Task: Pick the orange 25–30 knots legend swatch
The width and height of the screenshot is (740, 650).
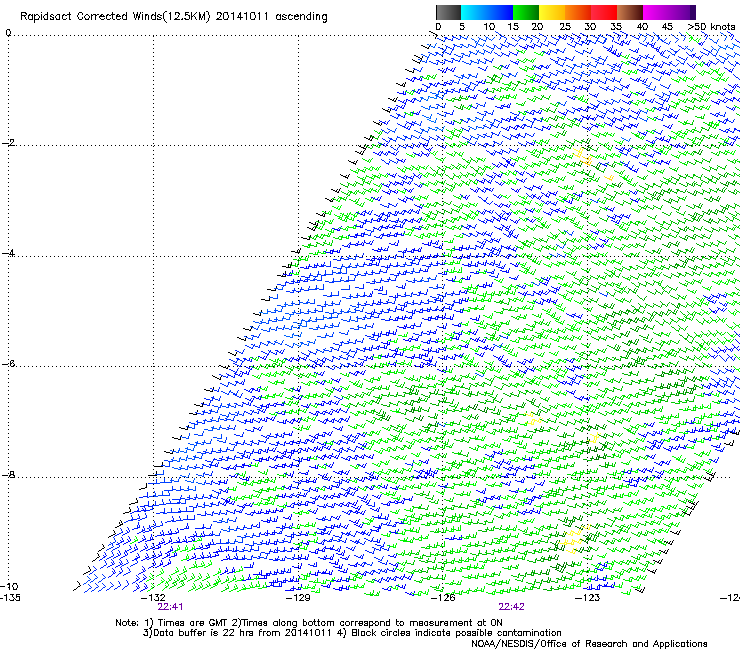Action: pos(578,12)
